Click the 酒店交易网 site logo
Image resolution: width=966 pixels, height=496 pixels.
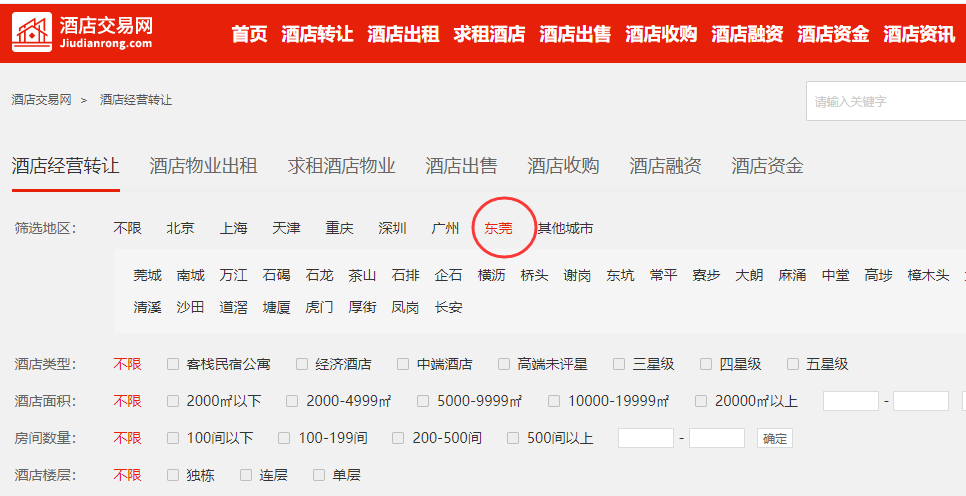pyautogui.click(x=83, y=32)
